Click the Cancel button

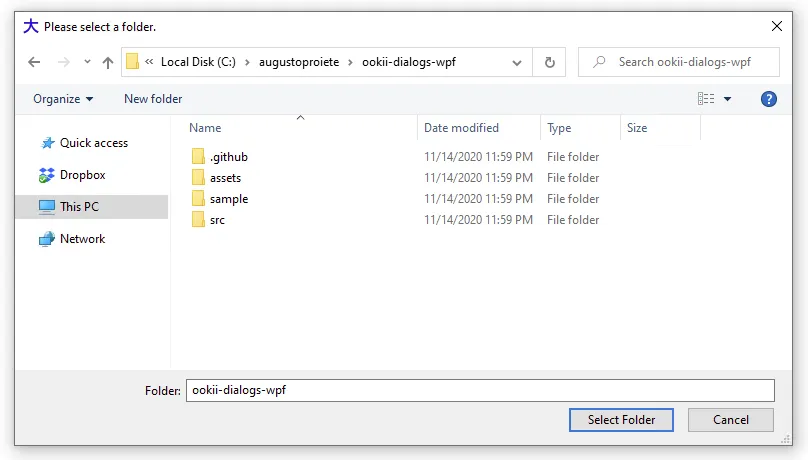coord(730,420)
